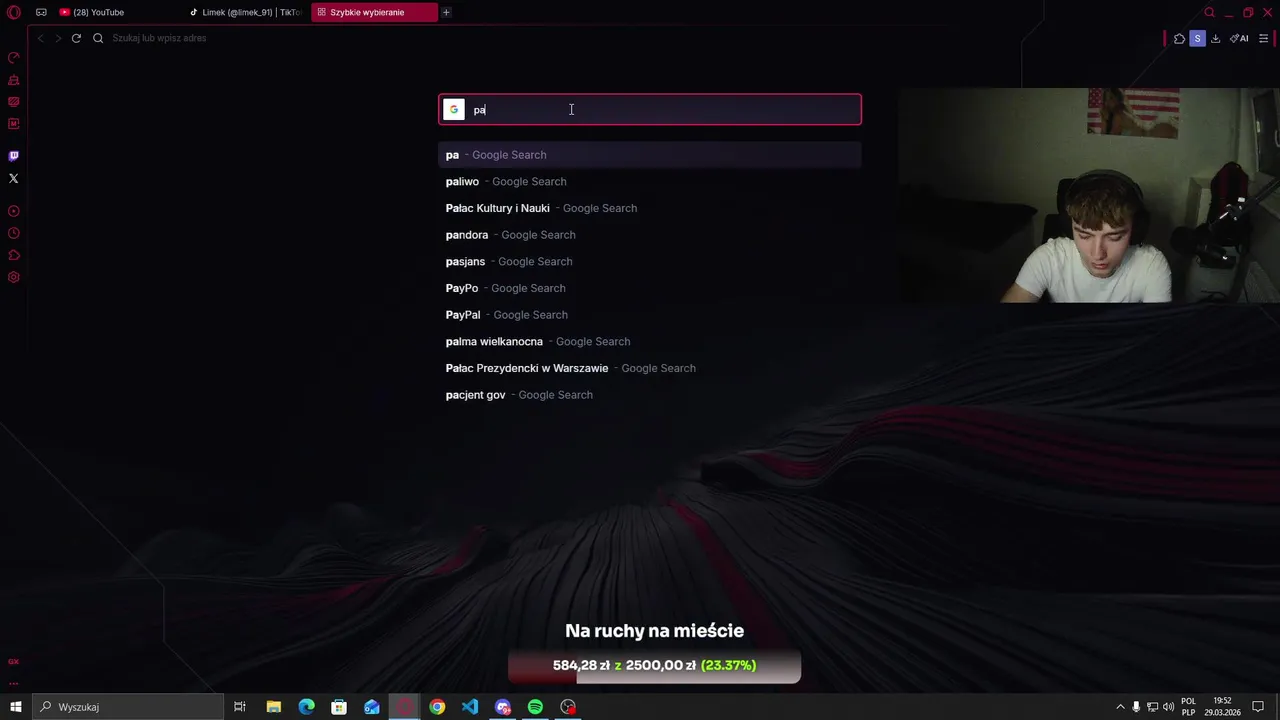Choose 'Pałac Kultury i Nauki' suggestion

(x=650, y=208)
